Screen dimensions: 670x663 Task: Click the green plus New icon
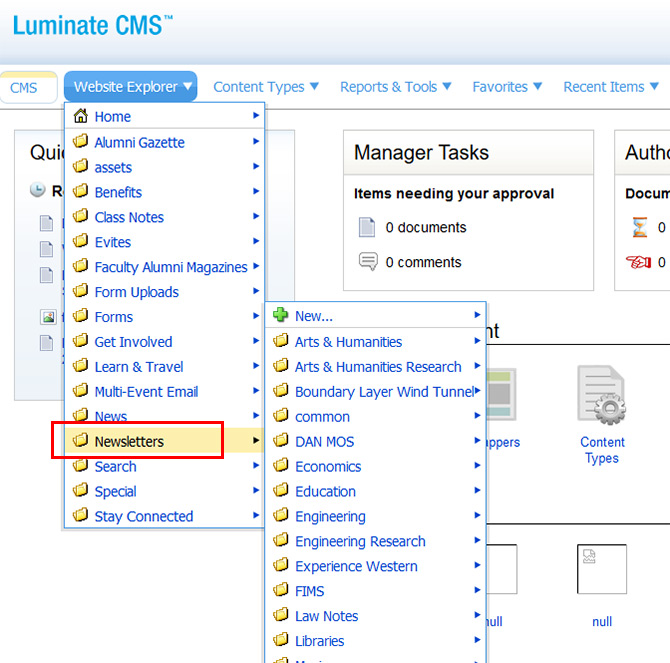[281, 315]
